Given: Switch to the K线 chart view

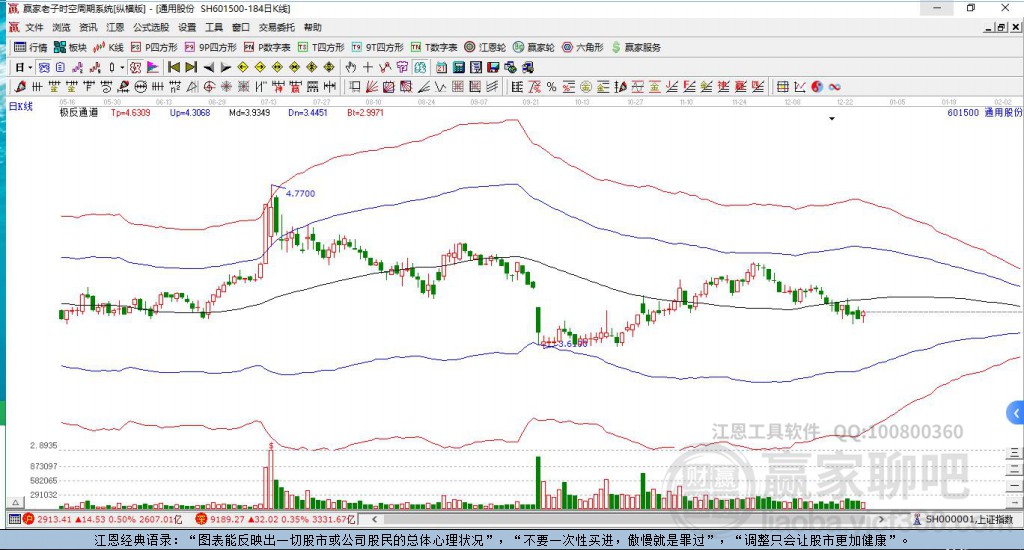Looking at the screenshot, I should (108, 47).
